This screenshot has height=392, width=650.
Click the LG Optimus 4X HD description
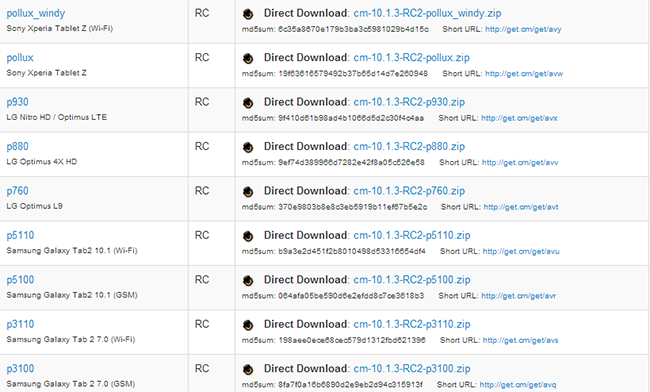pos(42,162)
